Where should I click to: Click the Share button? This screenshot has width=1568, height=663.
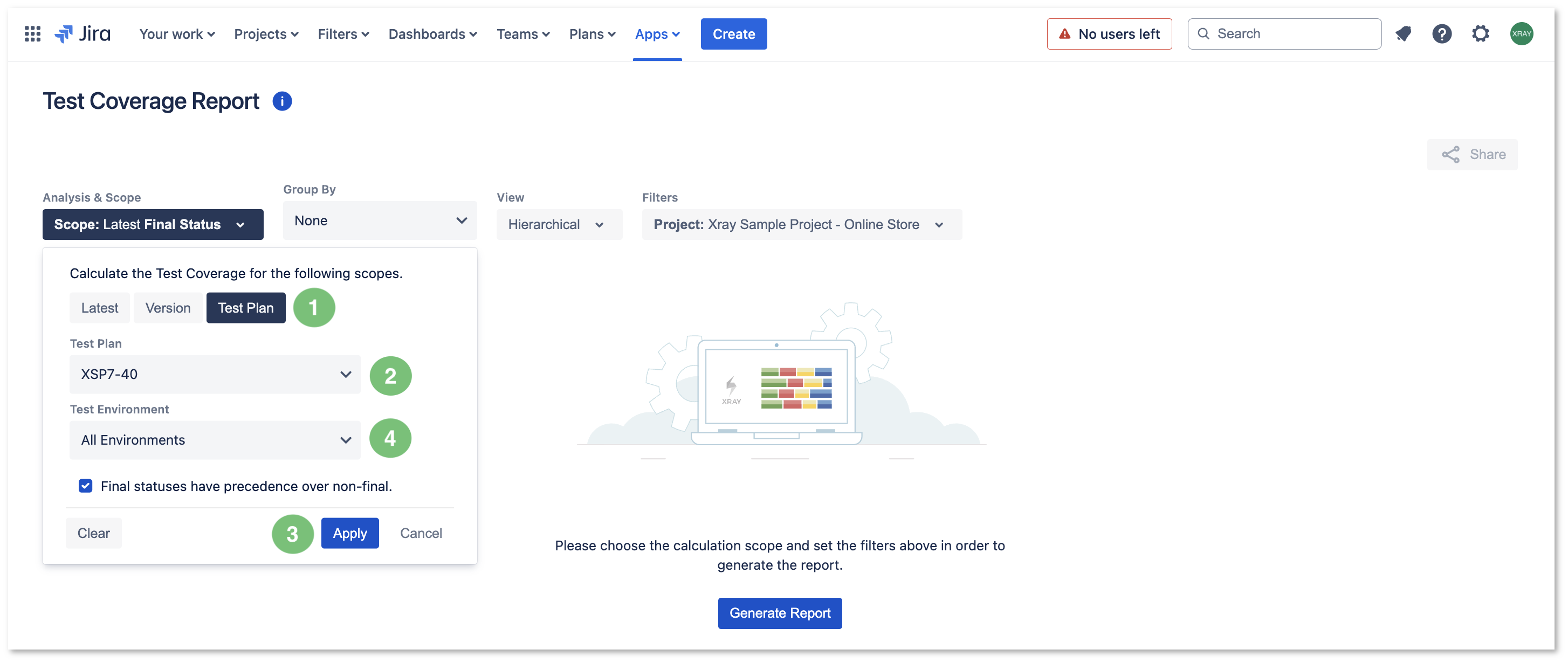pos(1472,155)
